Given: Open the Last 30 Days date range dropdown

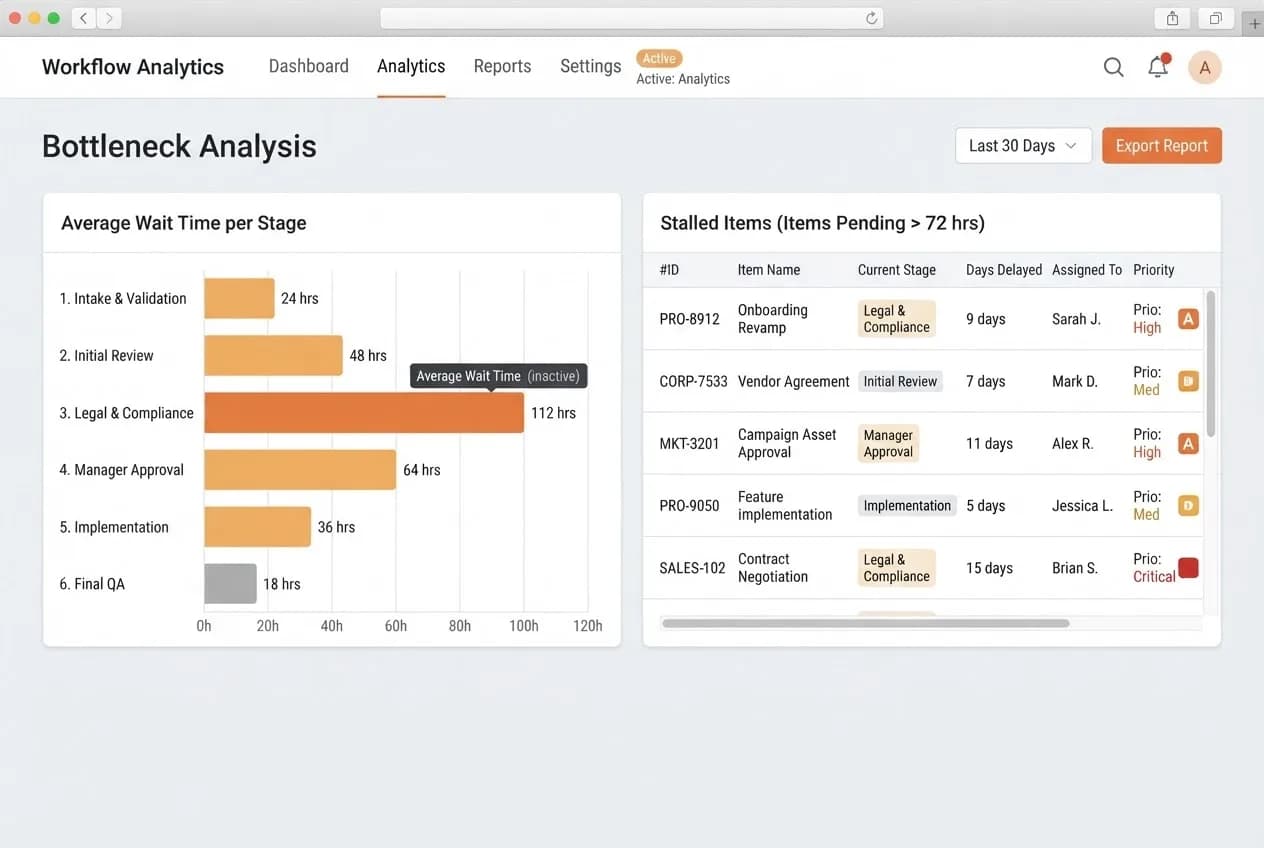Looking at the screenshot, I should click(x=1023, y=146).
